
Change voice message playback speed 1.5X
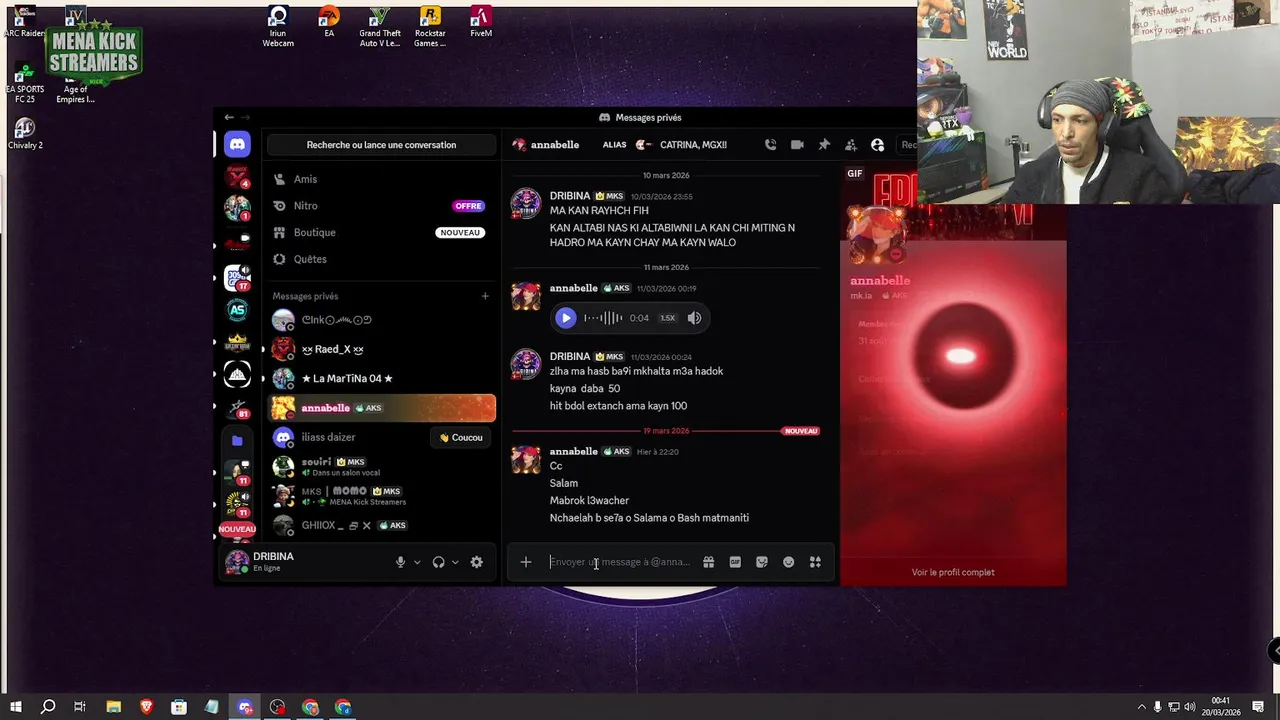click(667, 318)
